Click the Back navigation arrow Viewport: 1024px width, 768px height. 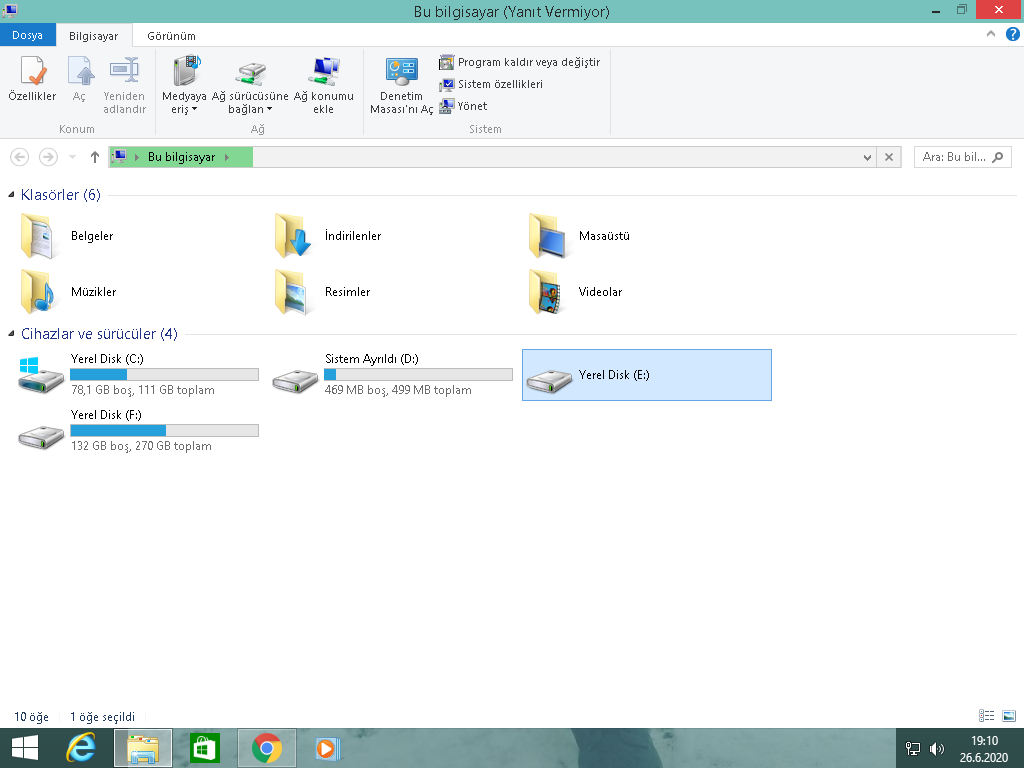(x=20, y=157)
